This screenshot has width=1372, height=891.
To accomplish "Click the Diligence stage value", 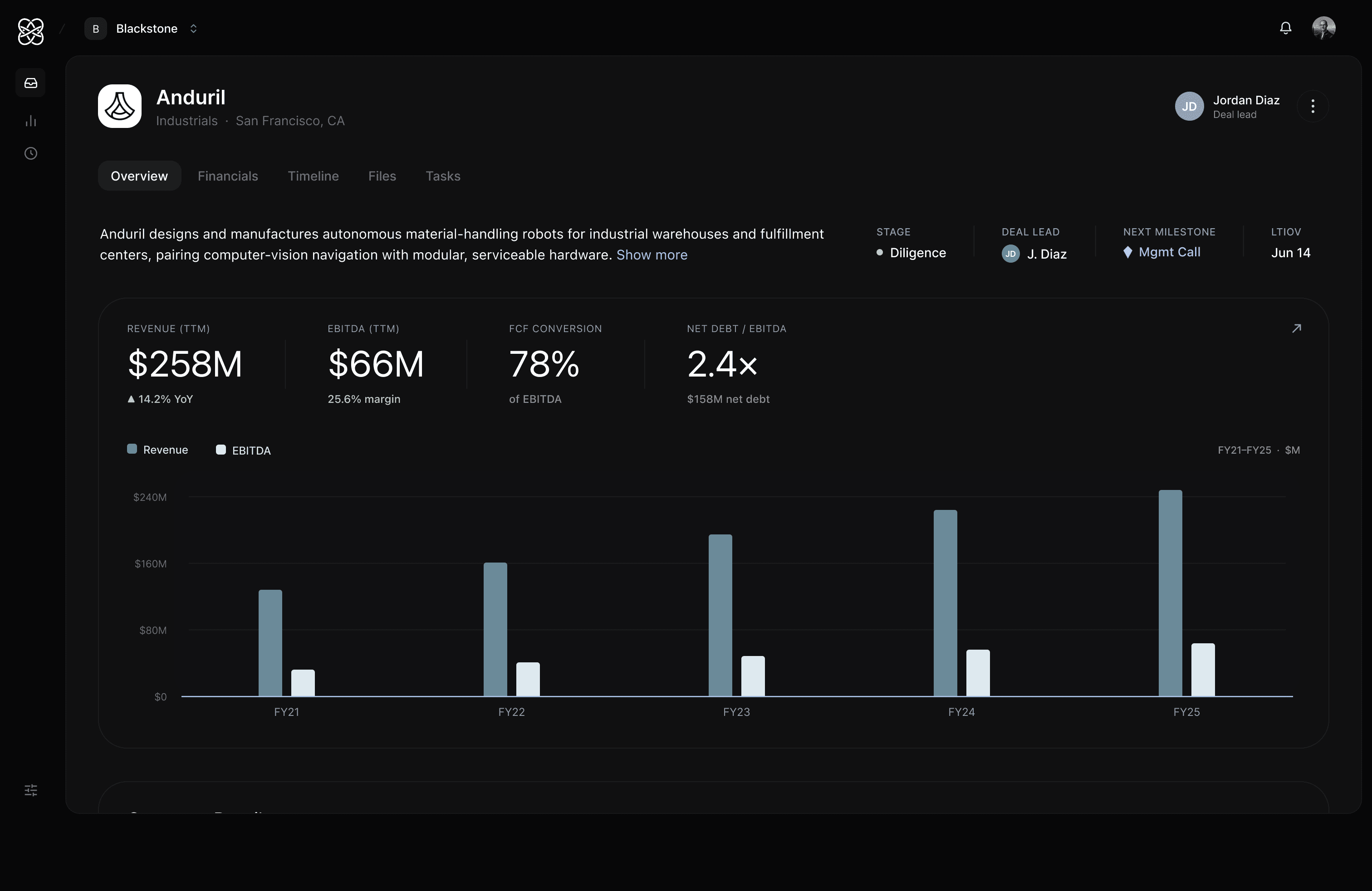I will pos(918,253).
